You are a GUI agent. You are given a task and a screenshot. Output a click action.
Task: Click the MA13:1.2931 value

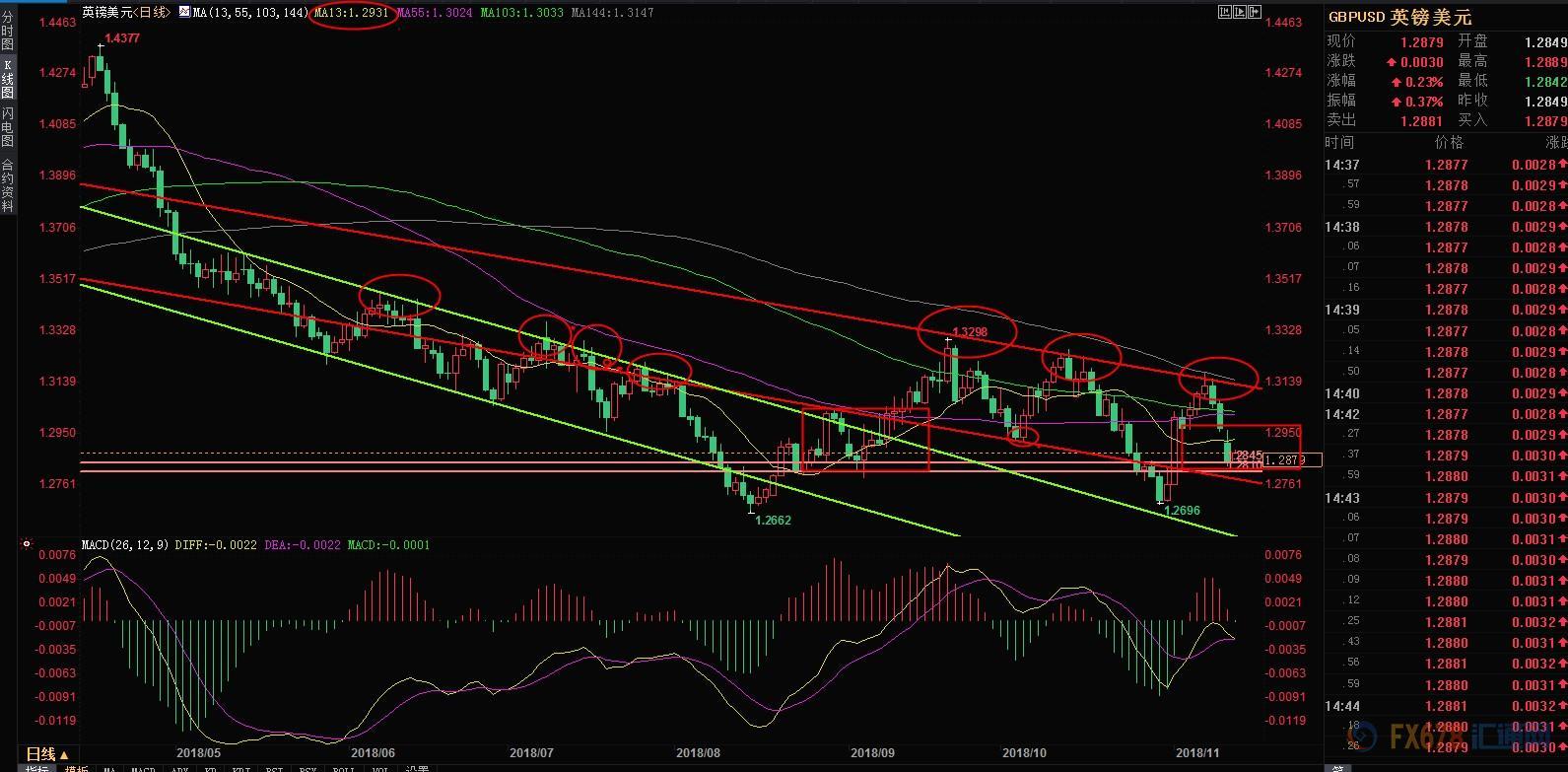353,12
